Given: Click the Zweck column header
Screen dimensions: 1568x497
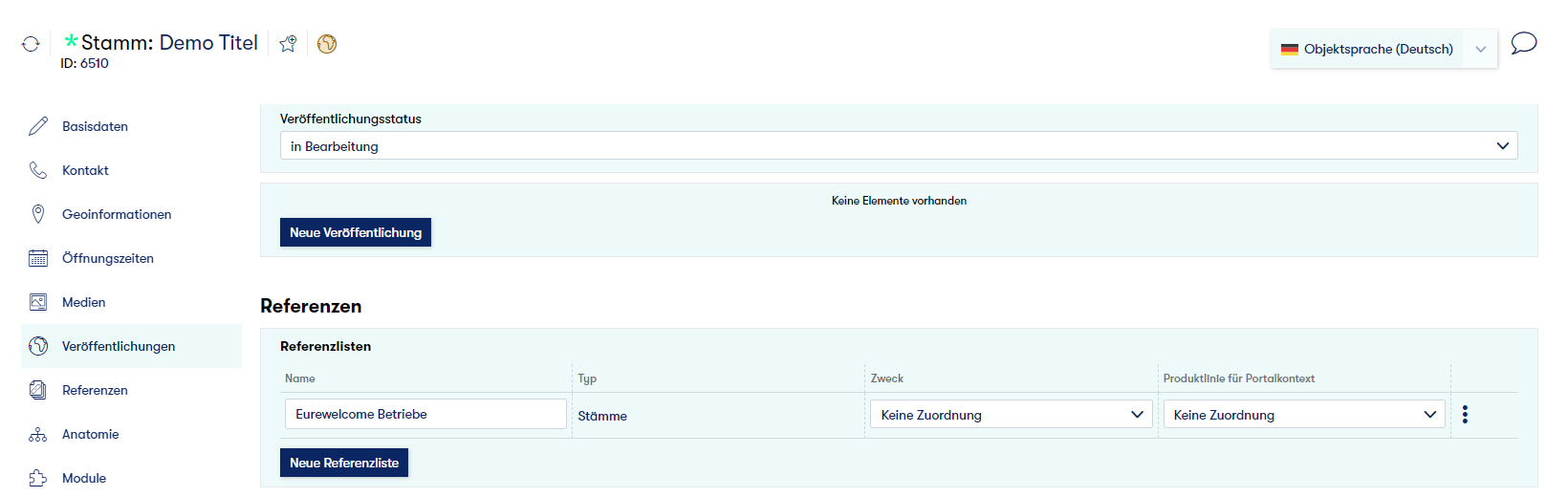Looking at the screenshot, I should tap(887, 378).
